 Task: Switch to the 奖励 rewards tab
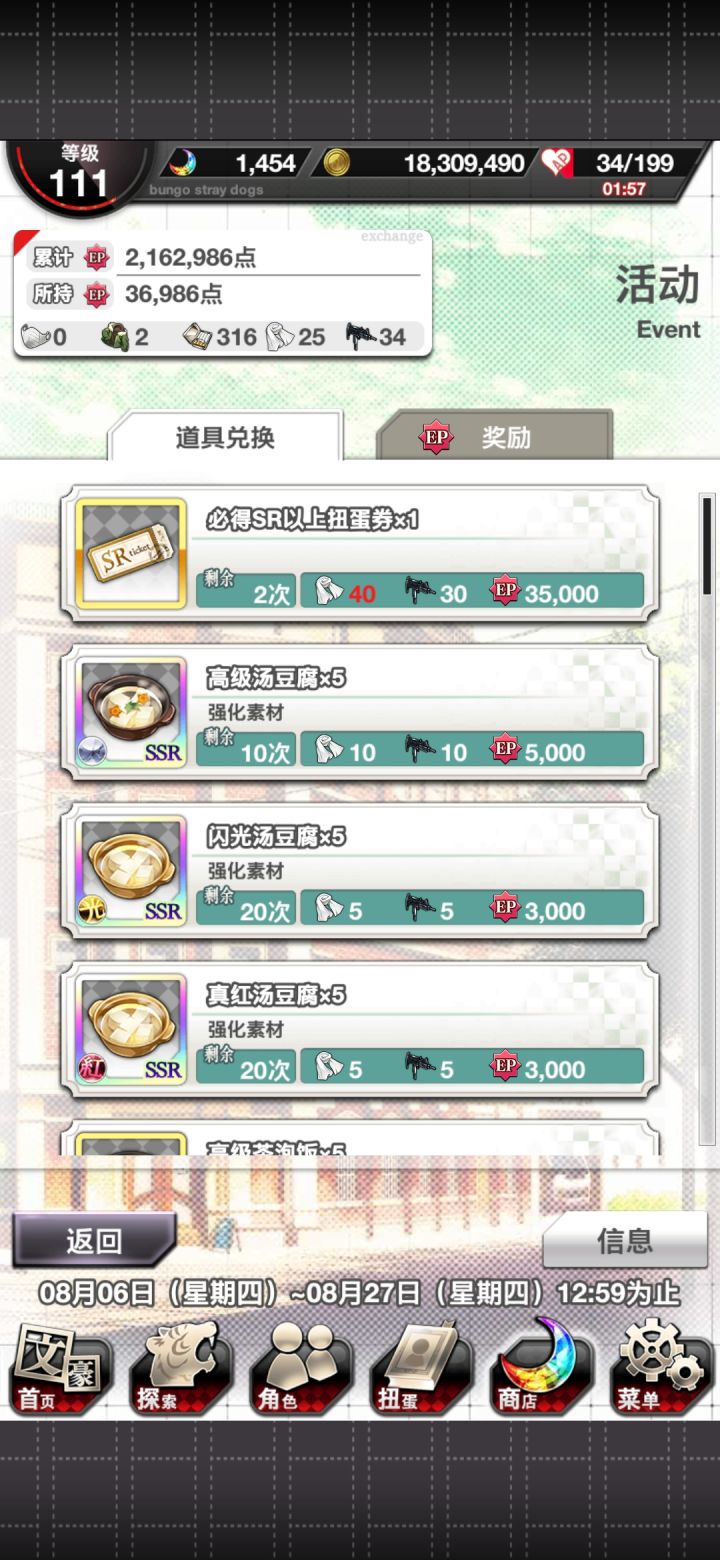point(494,437)
